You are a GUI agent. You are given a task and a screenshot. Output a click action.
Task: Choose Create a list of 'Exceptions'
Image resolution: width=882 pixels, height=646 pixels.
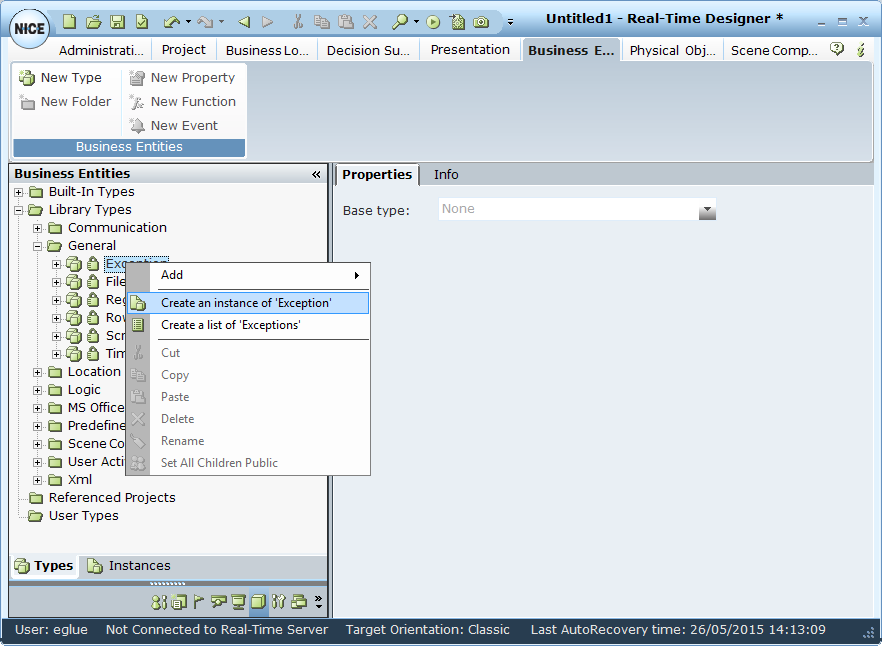click(x=231, y=325)
